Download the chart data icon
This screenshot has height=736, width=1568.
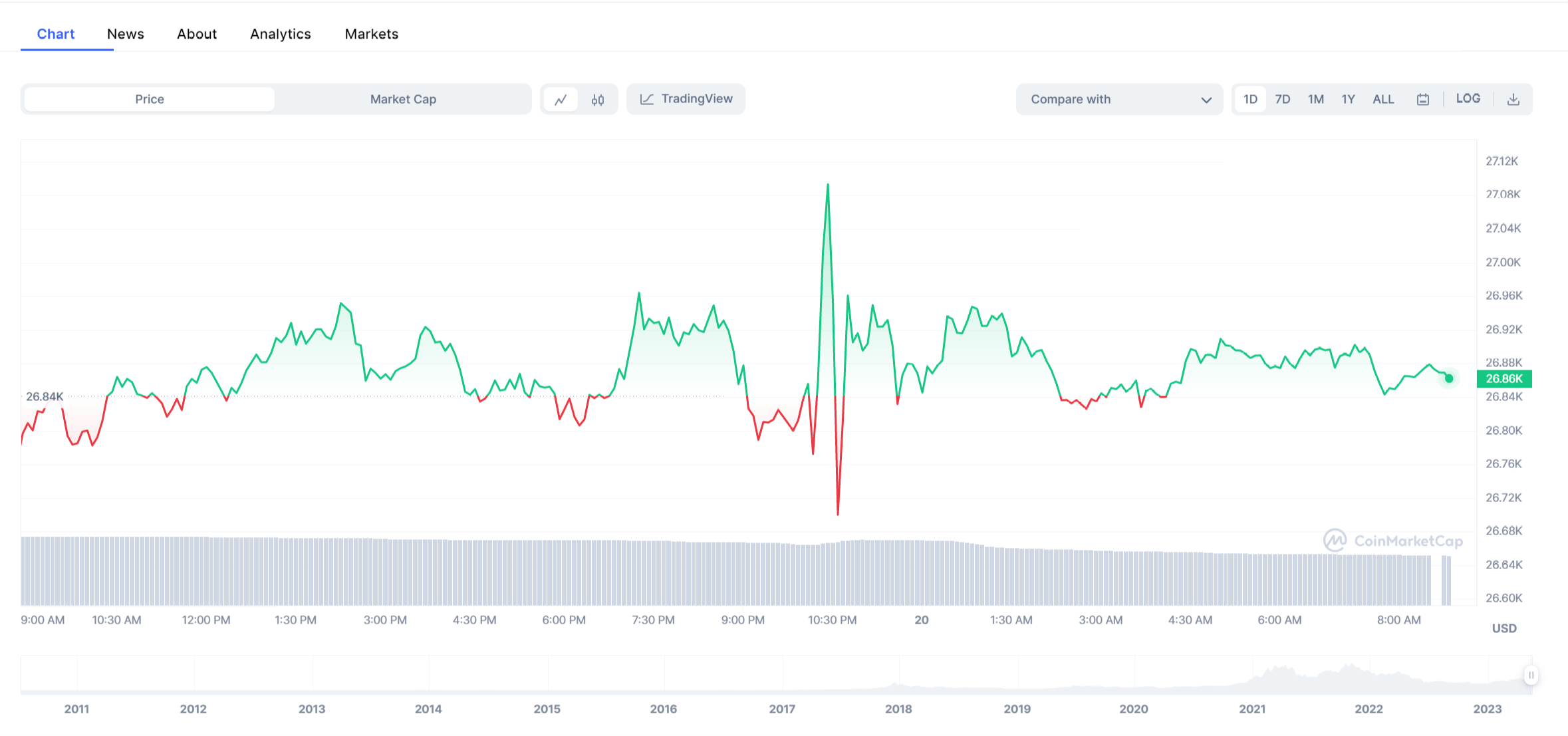[x=1513, y=100]
